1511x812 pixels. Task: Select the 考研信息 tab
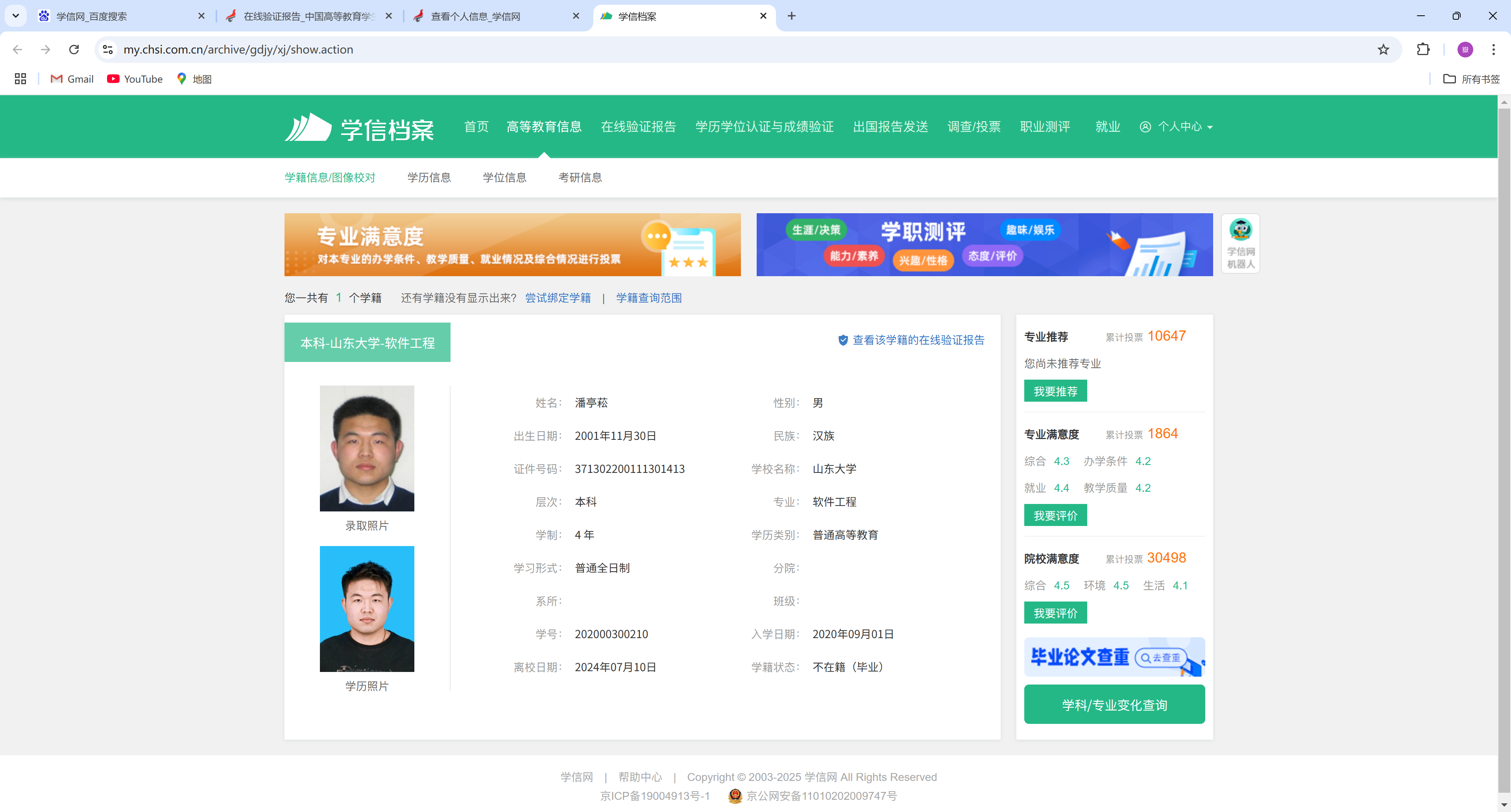coord(580,177)
